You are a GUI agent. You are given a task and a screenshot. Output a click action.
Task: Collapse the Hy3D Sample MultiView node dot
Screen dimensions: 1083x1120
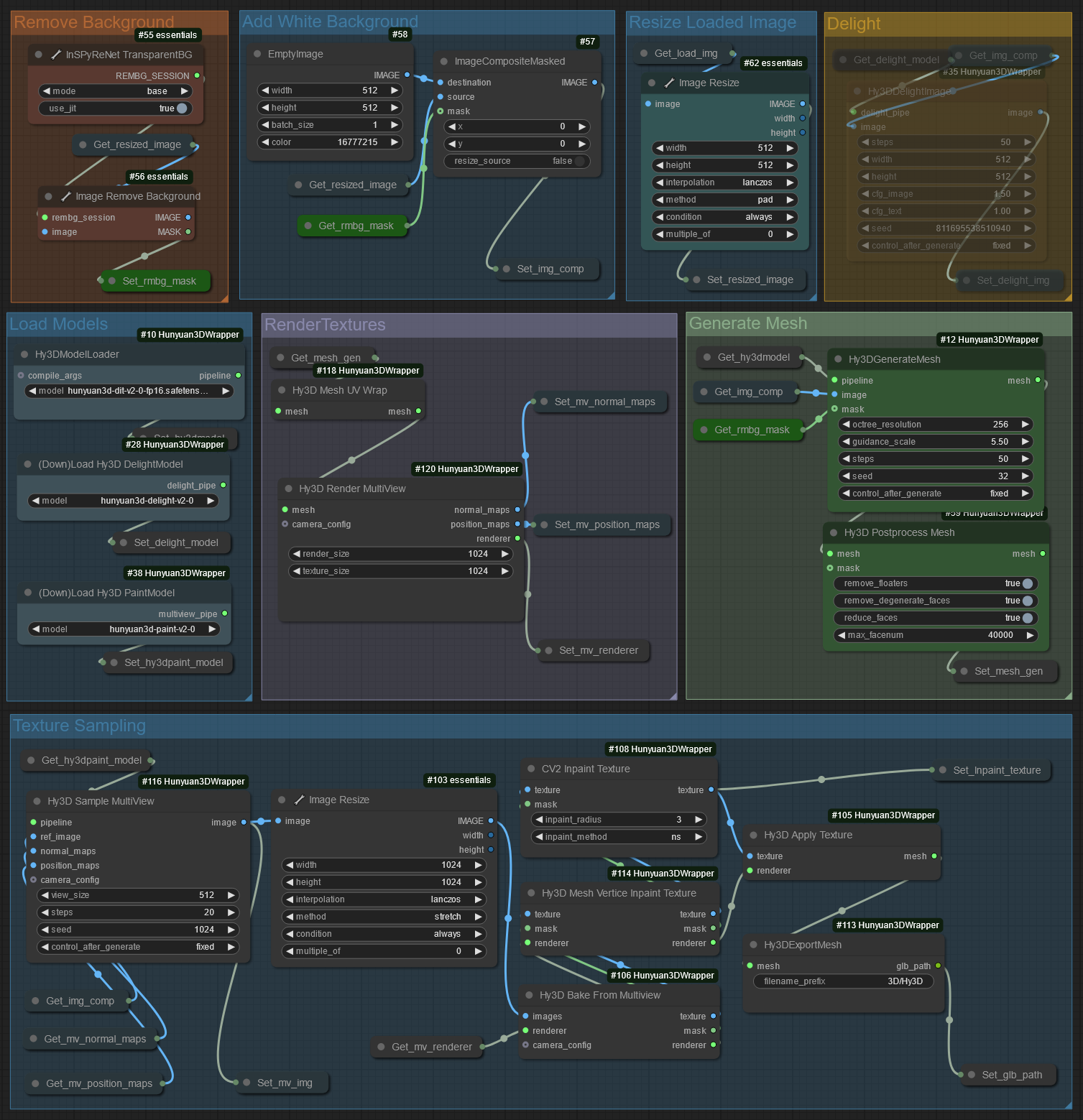pos(37,801)
